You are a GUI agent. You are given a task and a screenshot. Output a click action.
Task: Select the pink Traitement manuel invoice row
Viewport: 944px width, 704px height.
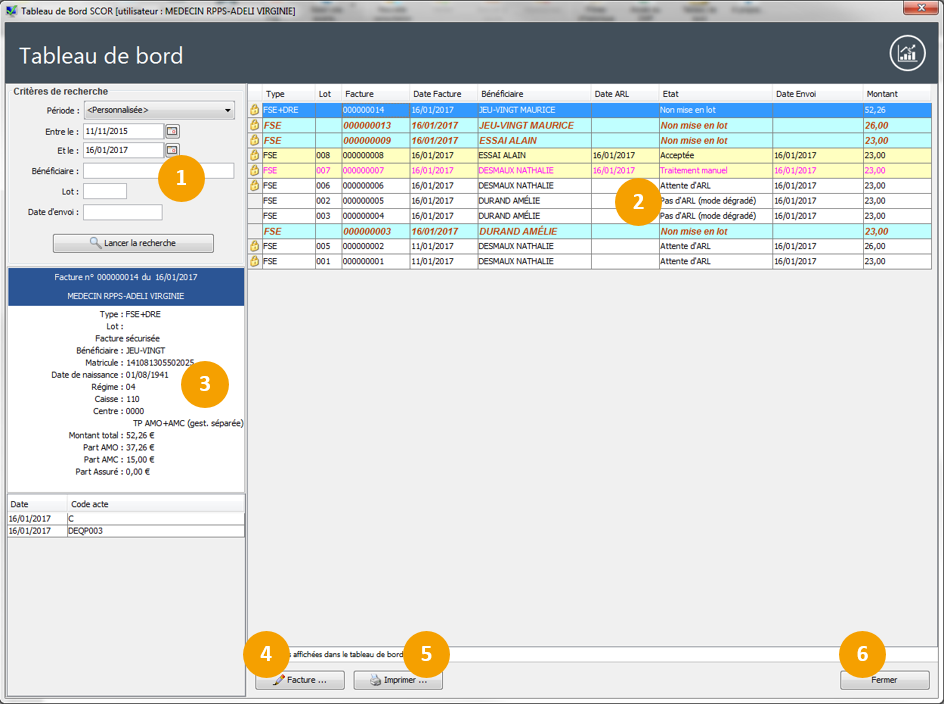tap(540, 171)
